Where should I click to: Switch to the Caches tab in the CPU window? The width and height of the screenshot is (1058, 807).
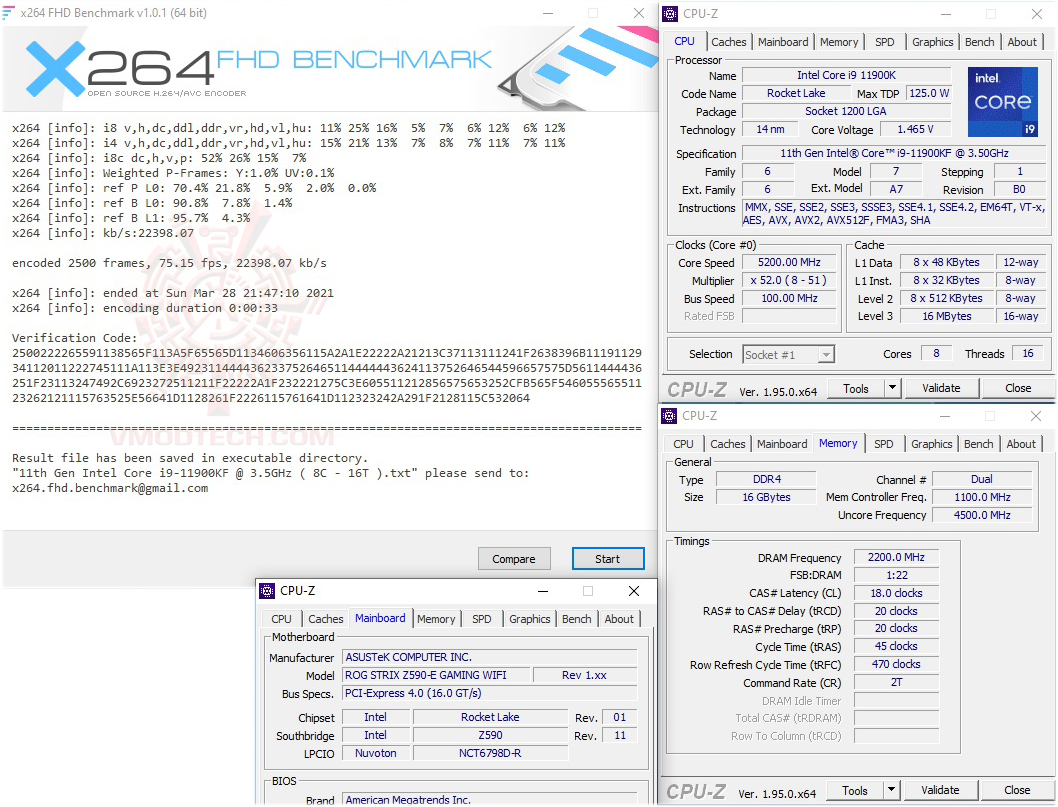tap(729, 42)
